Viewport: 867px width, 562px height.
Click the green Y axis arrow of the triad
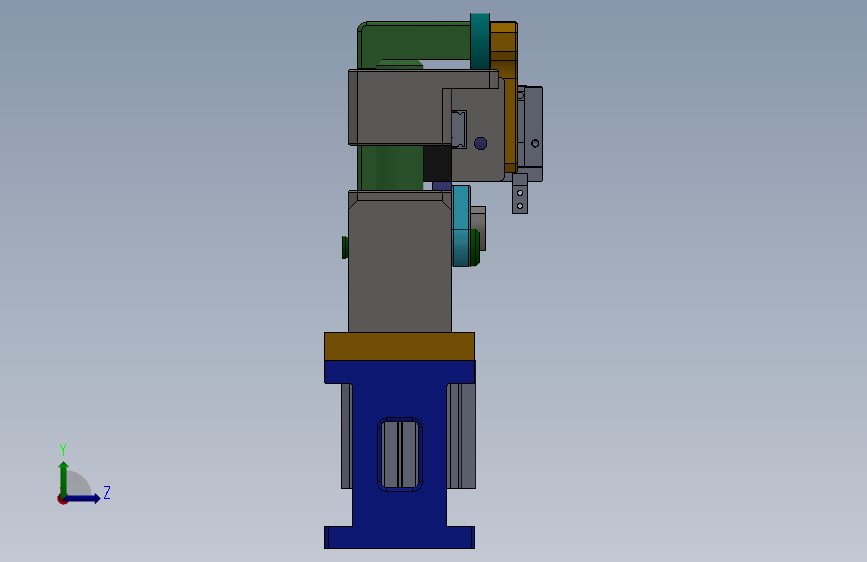(64, 478)
